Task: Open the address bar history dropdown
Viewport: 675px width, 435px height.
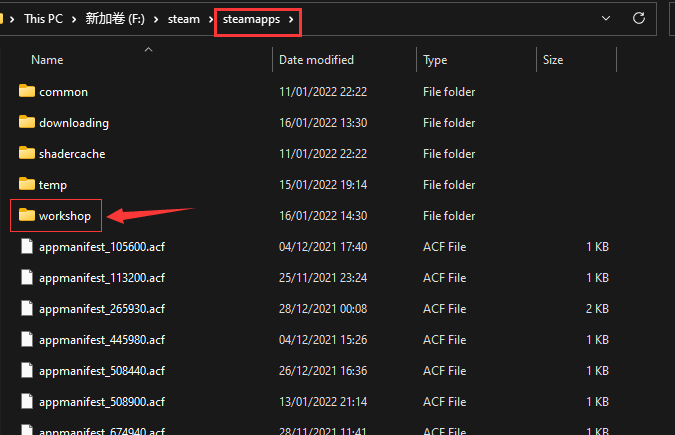Action: point(606,19)
